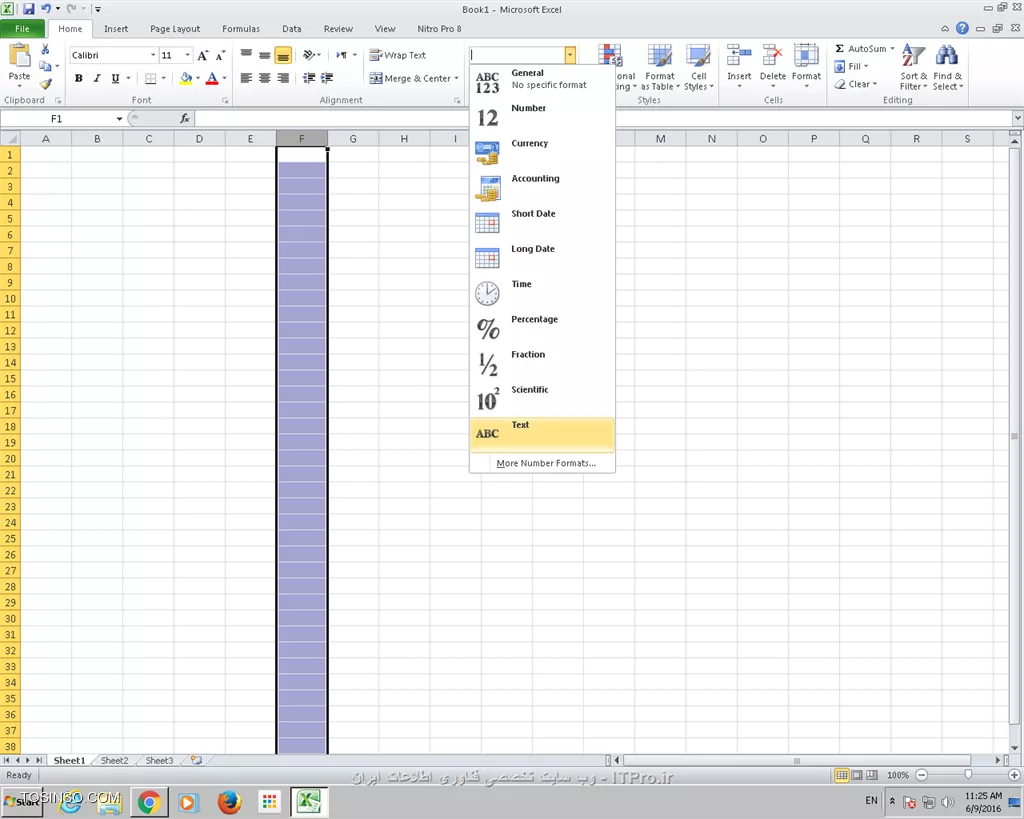Apply the Fill Color bucket
Viewport: 1024px width, 819px height.
pyautogui.click(x=186, y=78)
